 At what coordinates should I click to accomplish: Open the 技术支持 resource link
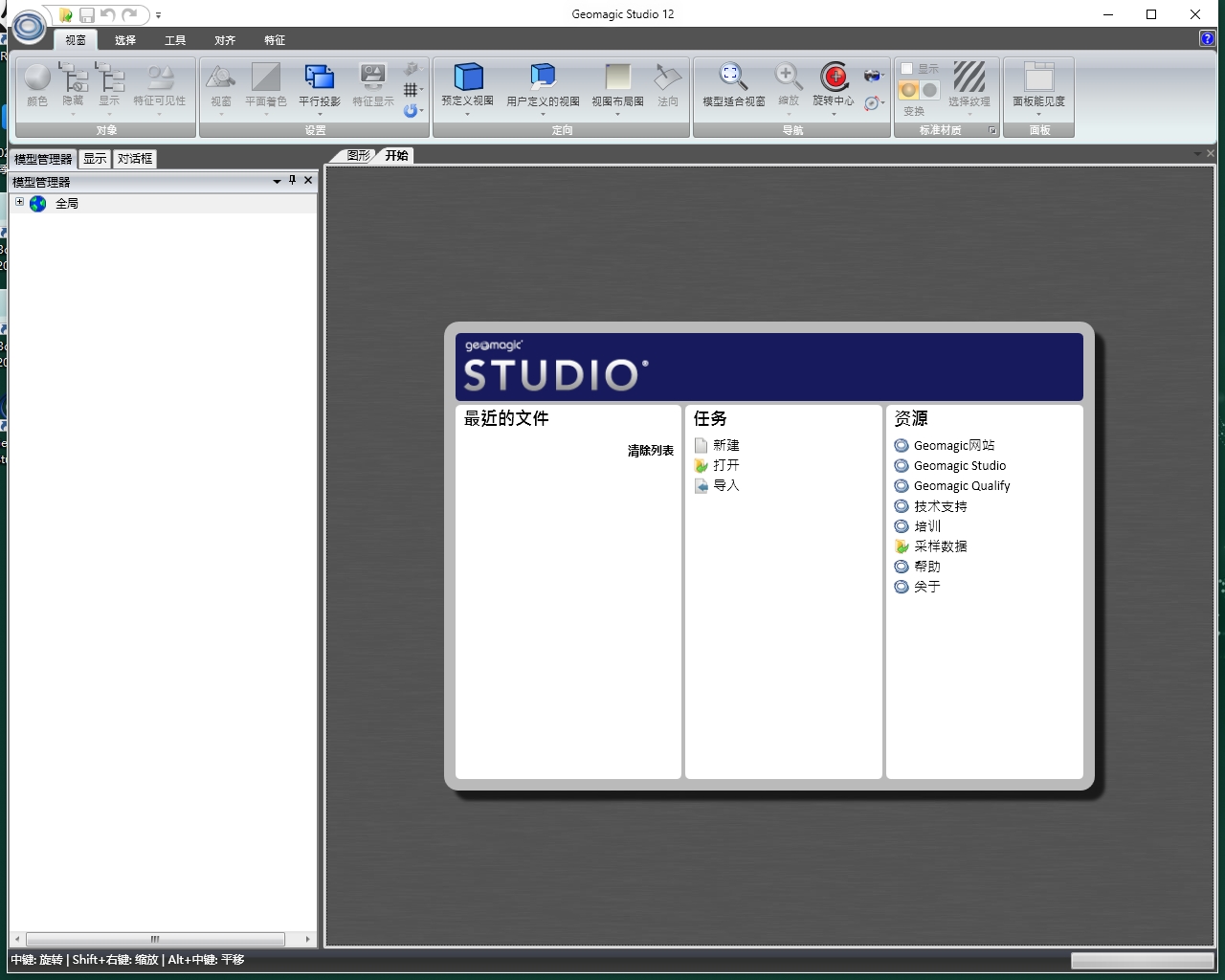tap(941, 506)
